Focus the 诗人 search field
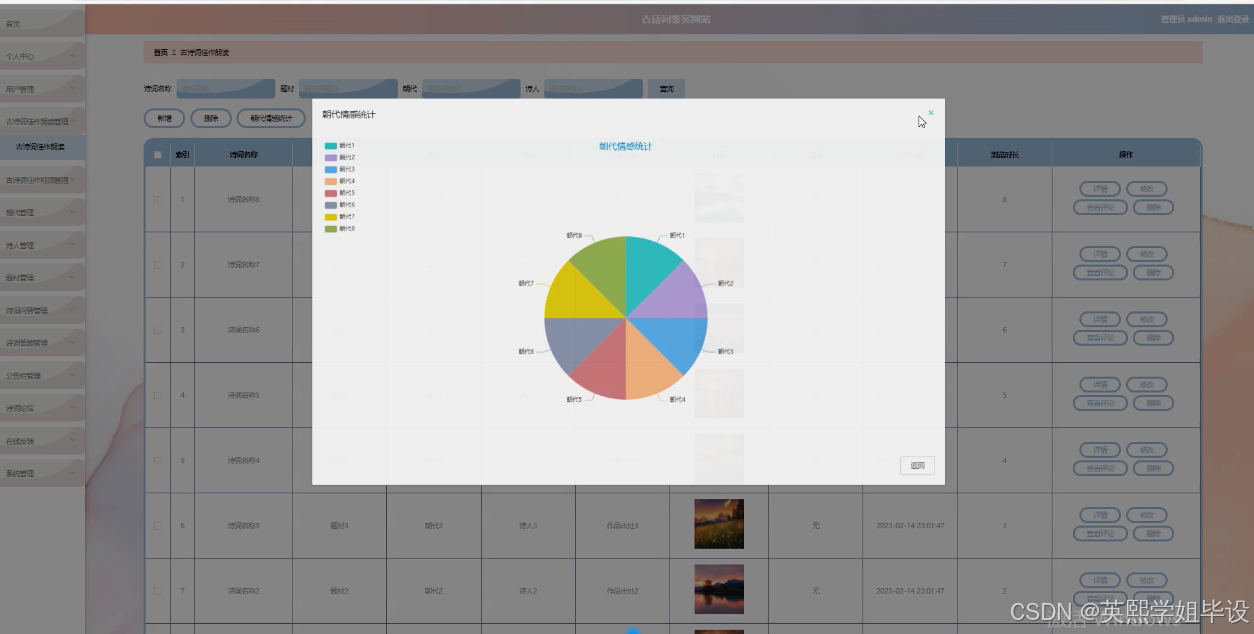The width and height of the screenshot is (1254, 634). coord(593,89)
